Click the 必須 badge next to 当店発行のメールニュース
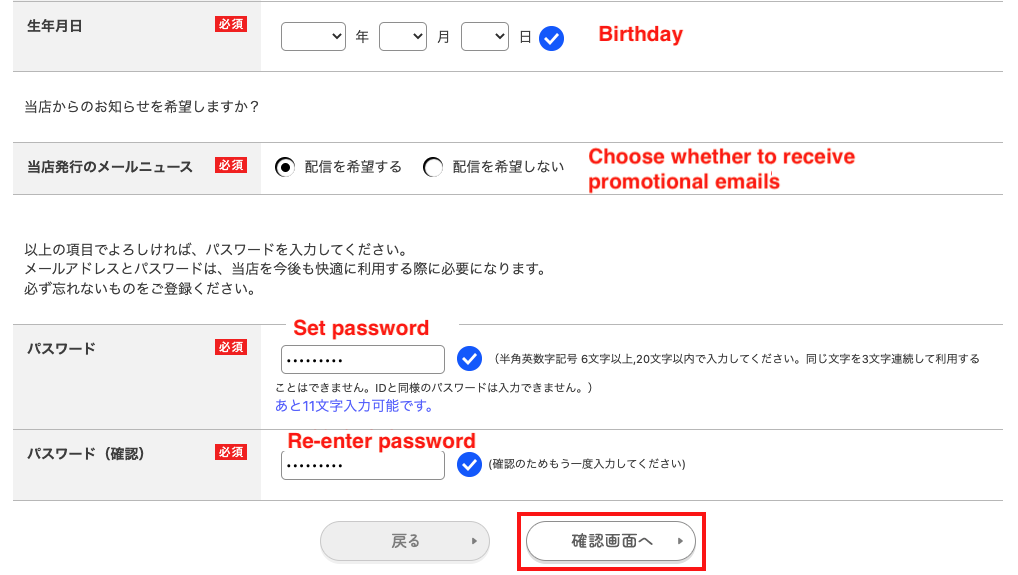Image resolution: width=1018 pixels, height=575 pixels. (x=230, y=166)
